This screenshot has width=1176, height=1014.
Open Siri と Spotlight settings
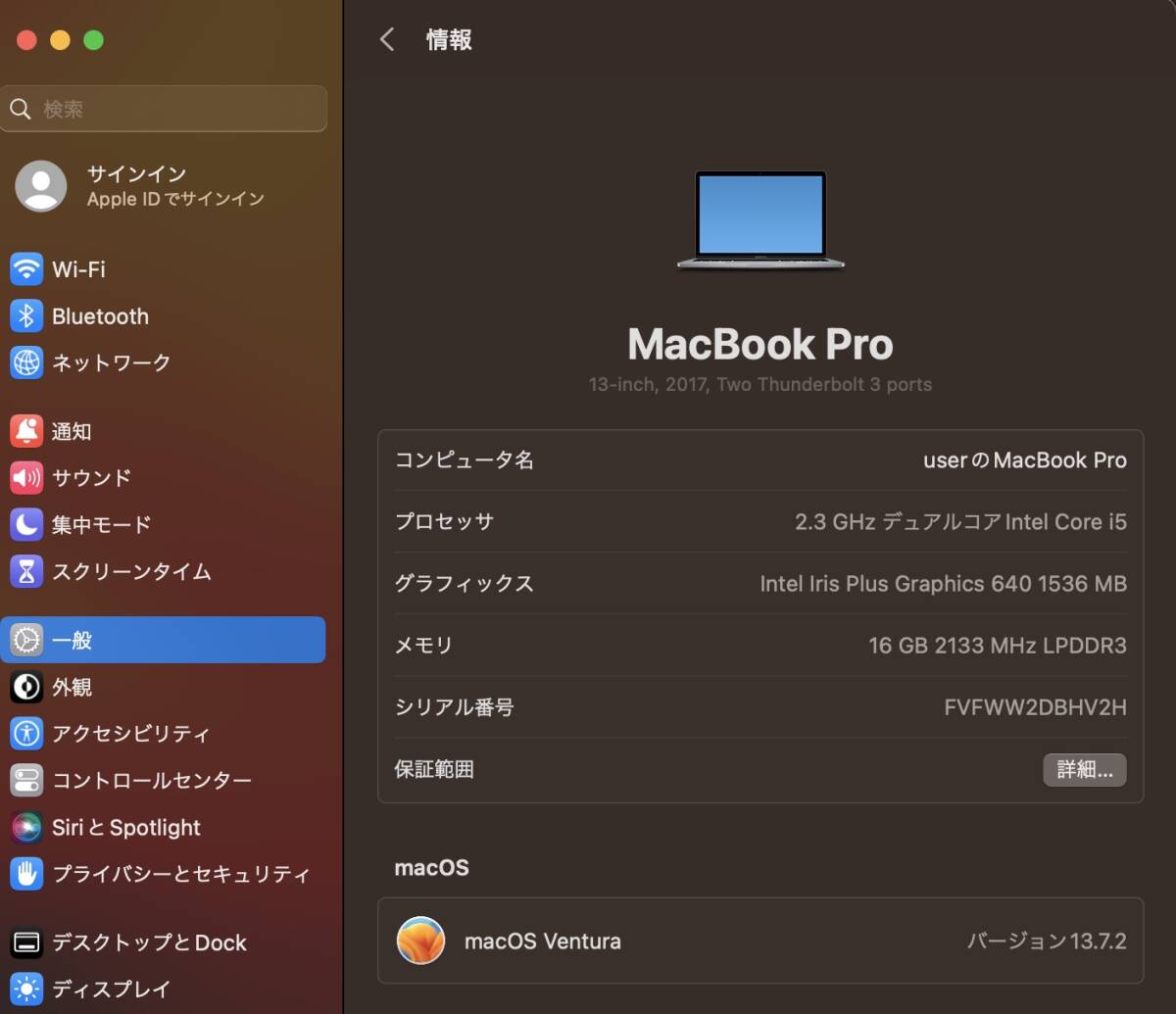tap(163, 827)
